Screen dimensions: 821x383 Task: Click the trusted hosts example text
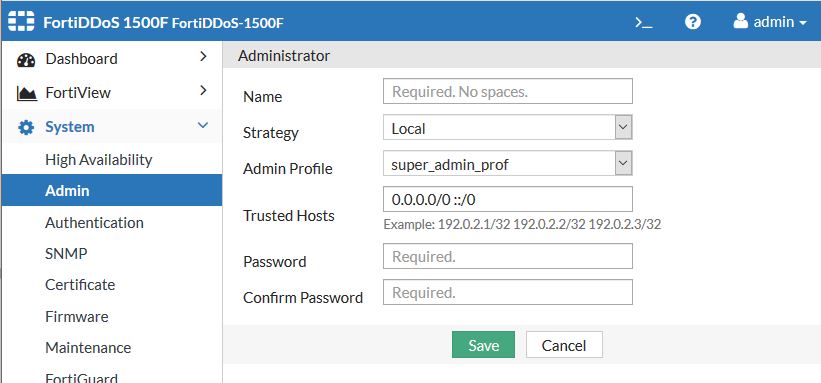(x=522, y=225)
